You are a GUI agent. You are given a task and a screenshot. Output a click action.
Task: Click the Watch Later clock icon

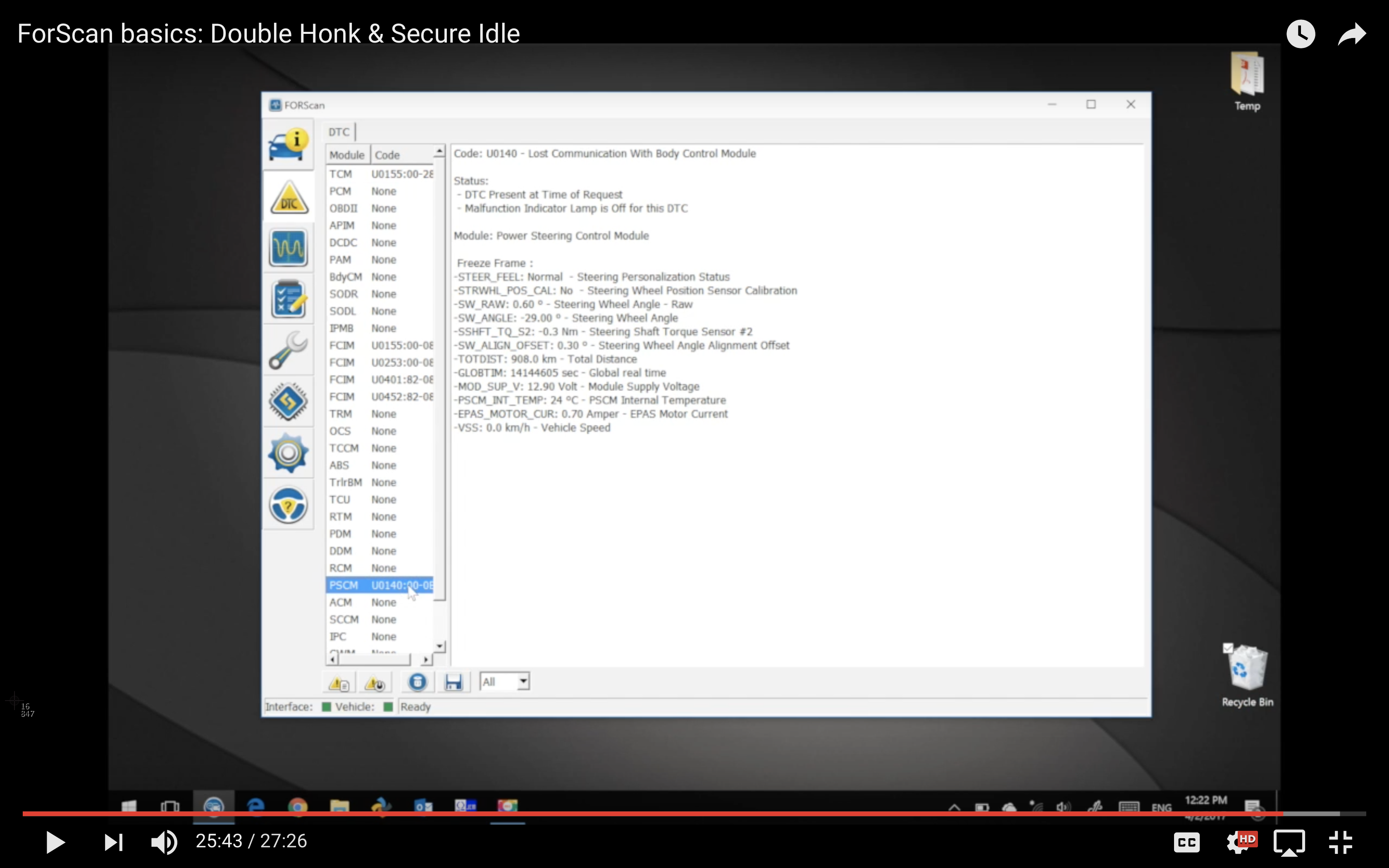(1301, 34)
